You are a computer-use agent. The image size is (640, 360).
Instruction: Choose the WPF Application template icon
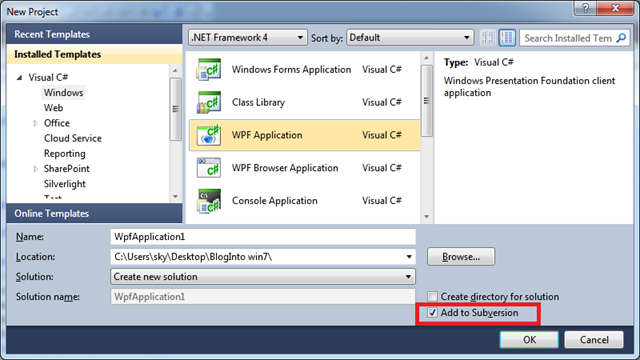pos(209,135)
